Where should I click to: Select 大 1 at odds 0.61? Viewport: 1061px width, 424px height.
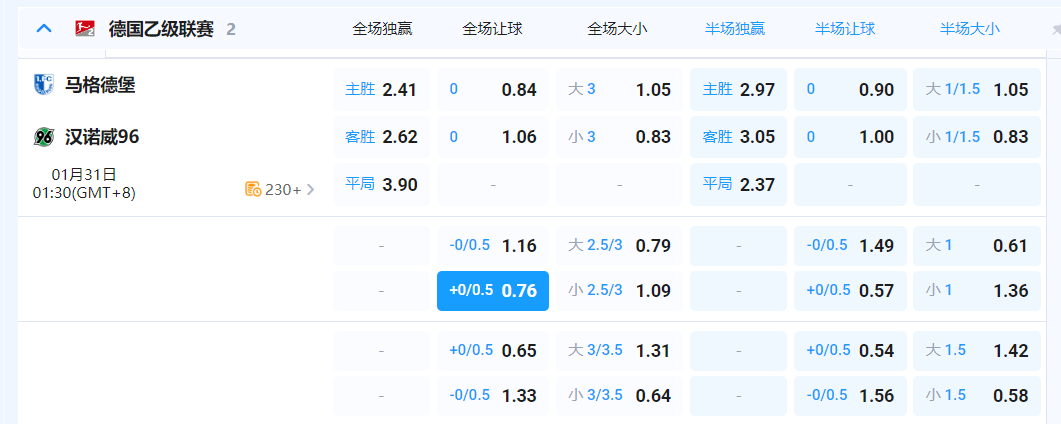(976, 245)
